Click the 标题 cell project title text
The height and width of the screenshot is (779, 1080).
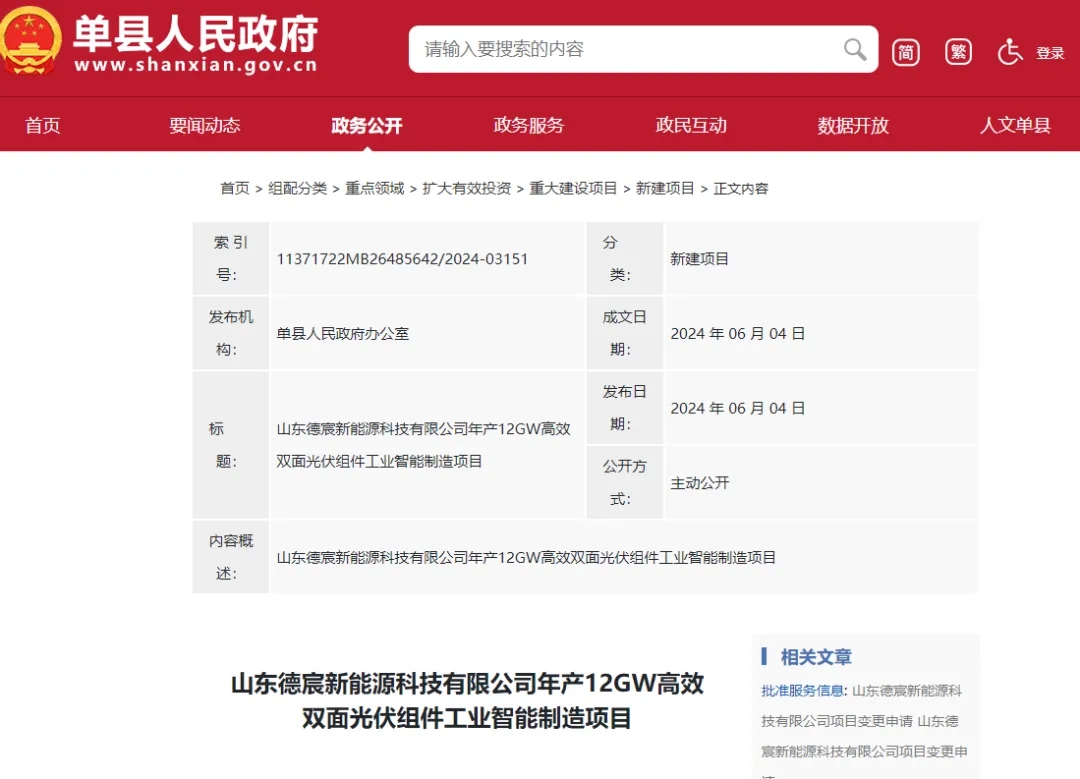[x=424, y=445]
